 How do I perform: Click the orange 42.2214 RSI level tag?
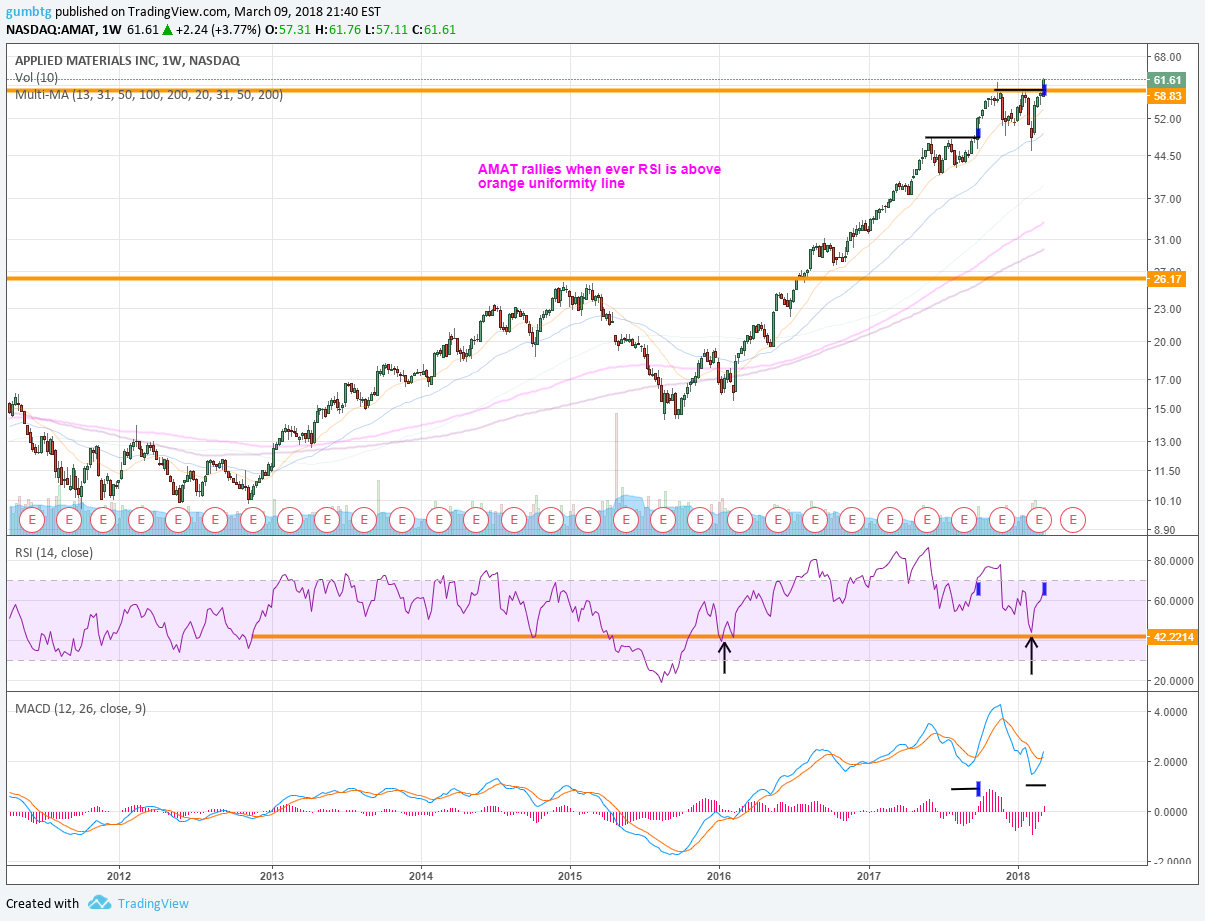pos(1173,636)
